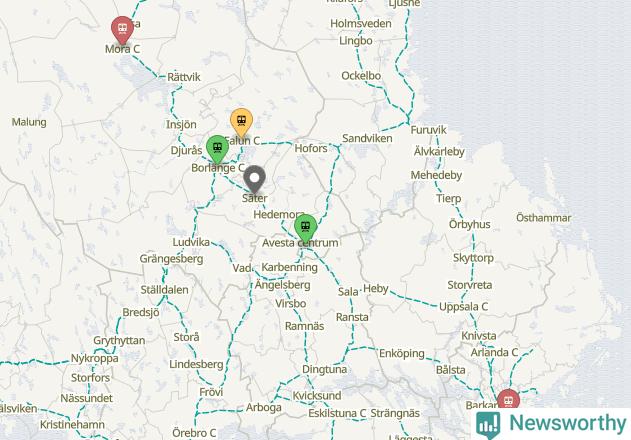Select the Tierp station label
Viewport: 631px width, 440px height.
pyautogui.click(x=449, y=198)
